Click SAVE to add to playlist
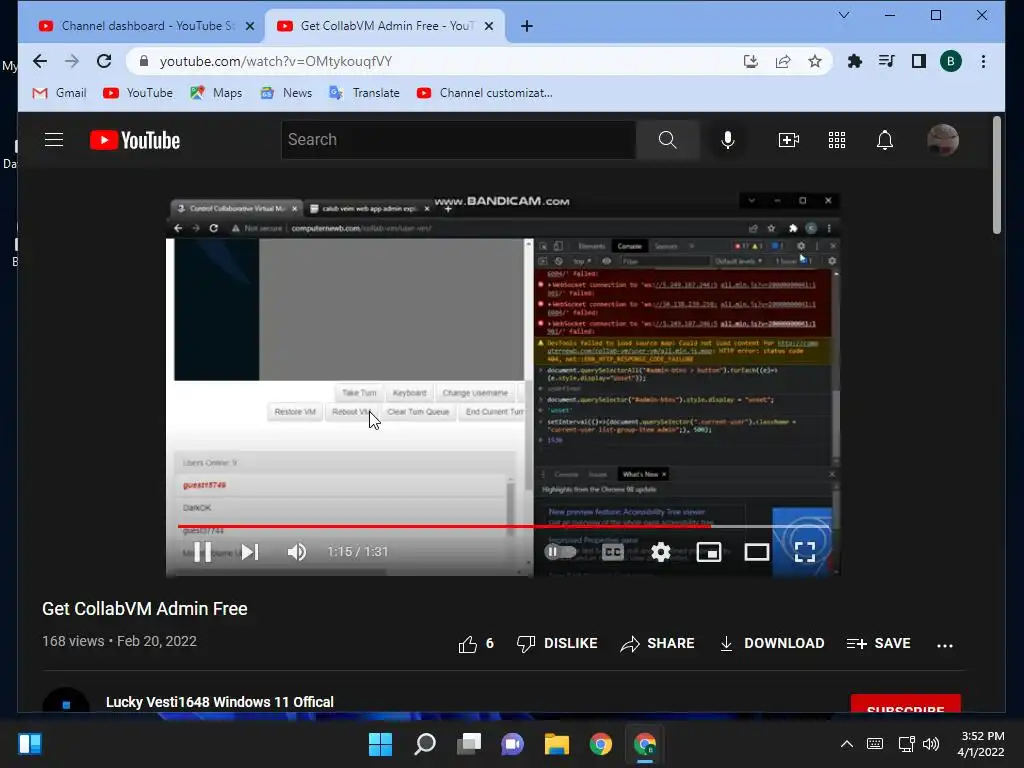The height and width of the screenshot is (768, 1024). (x=878, y=644)
